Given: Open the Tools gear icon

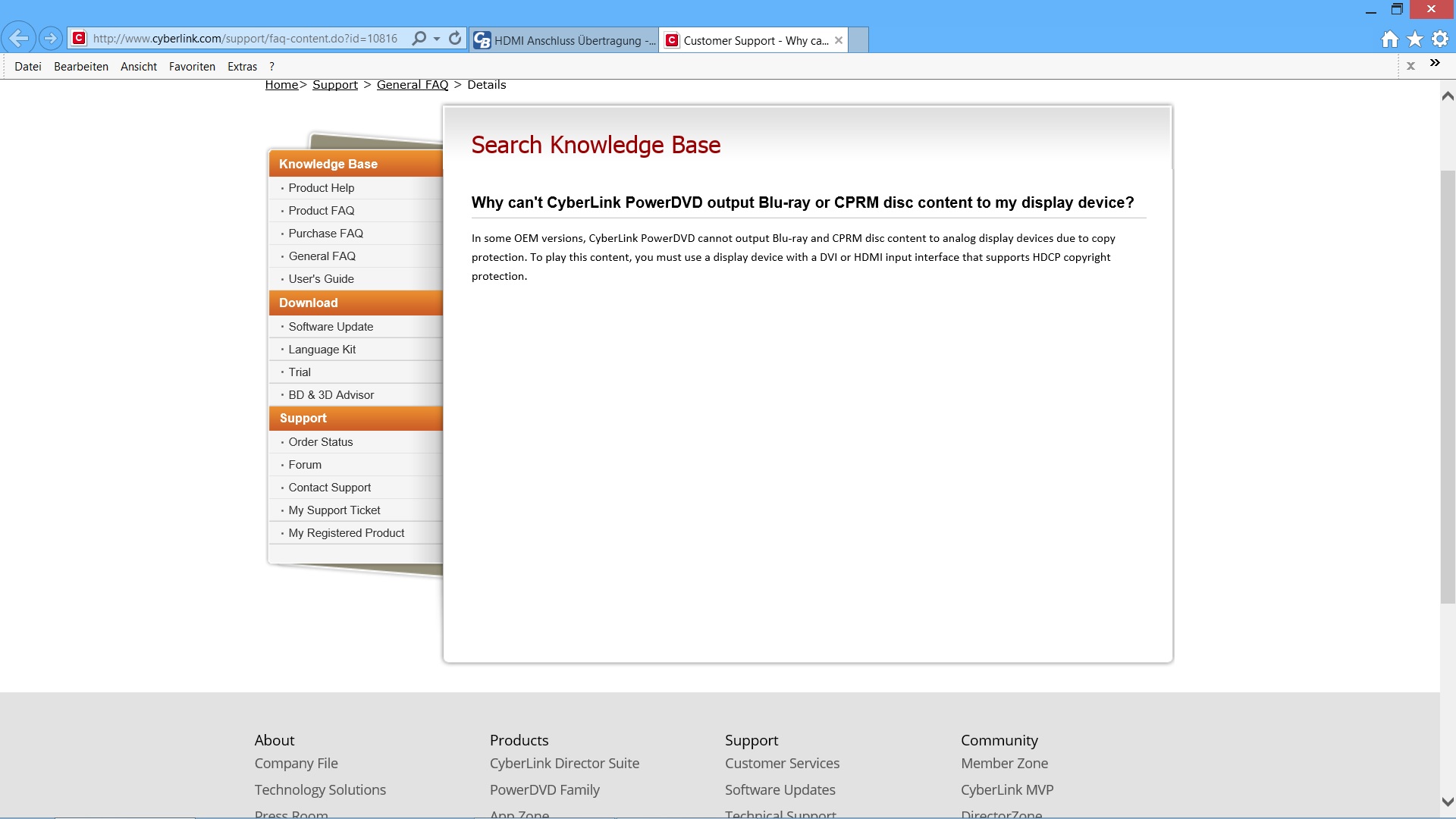Looking at the screenshot, I should 1440,39.
